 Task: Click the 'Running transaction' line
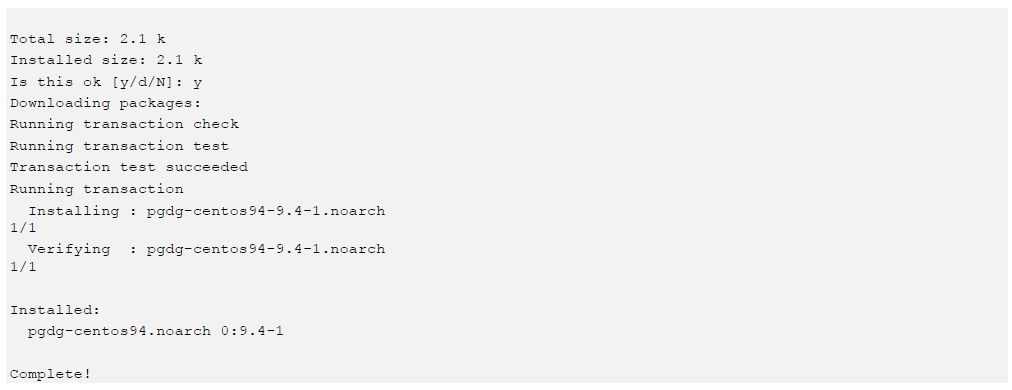click(x=97, y=189)
